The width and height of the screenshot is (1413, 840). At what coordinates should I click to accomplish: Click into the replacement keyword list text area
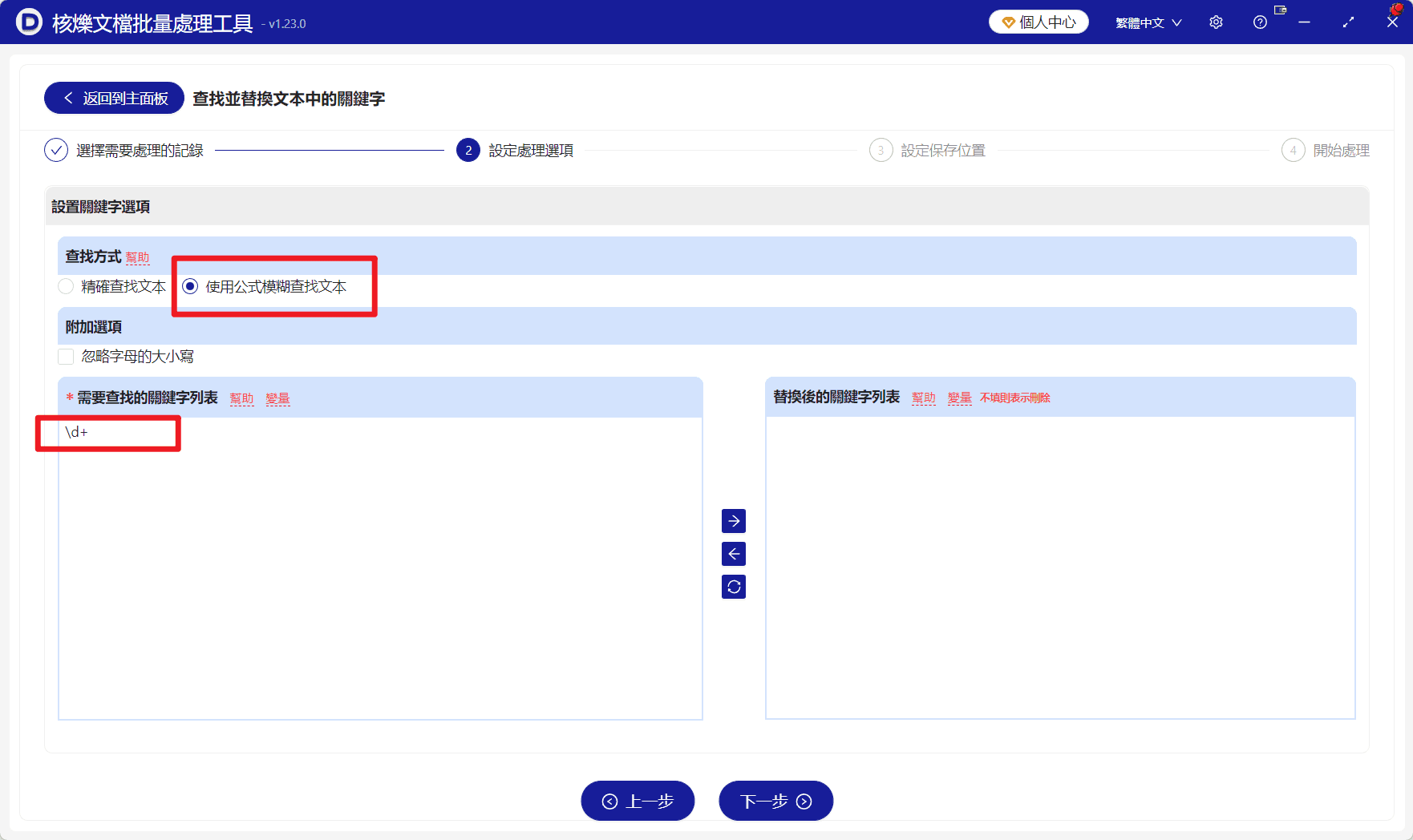point(1060,568)
